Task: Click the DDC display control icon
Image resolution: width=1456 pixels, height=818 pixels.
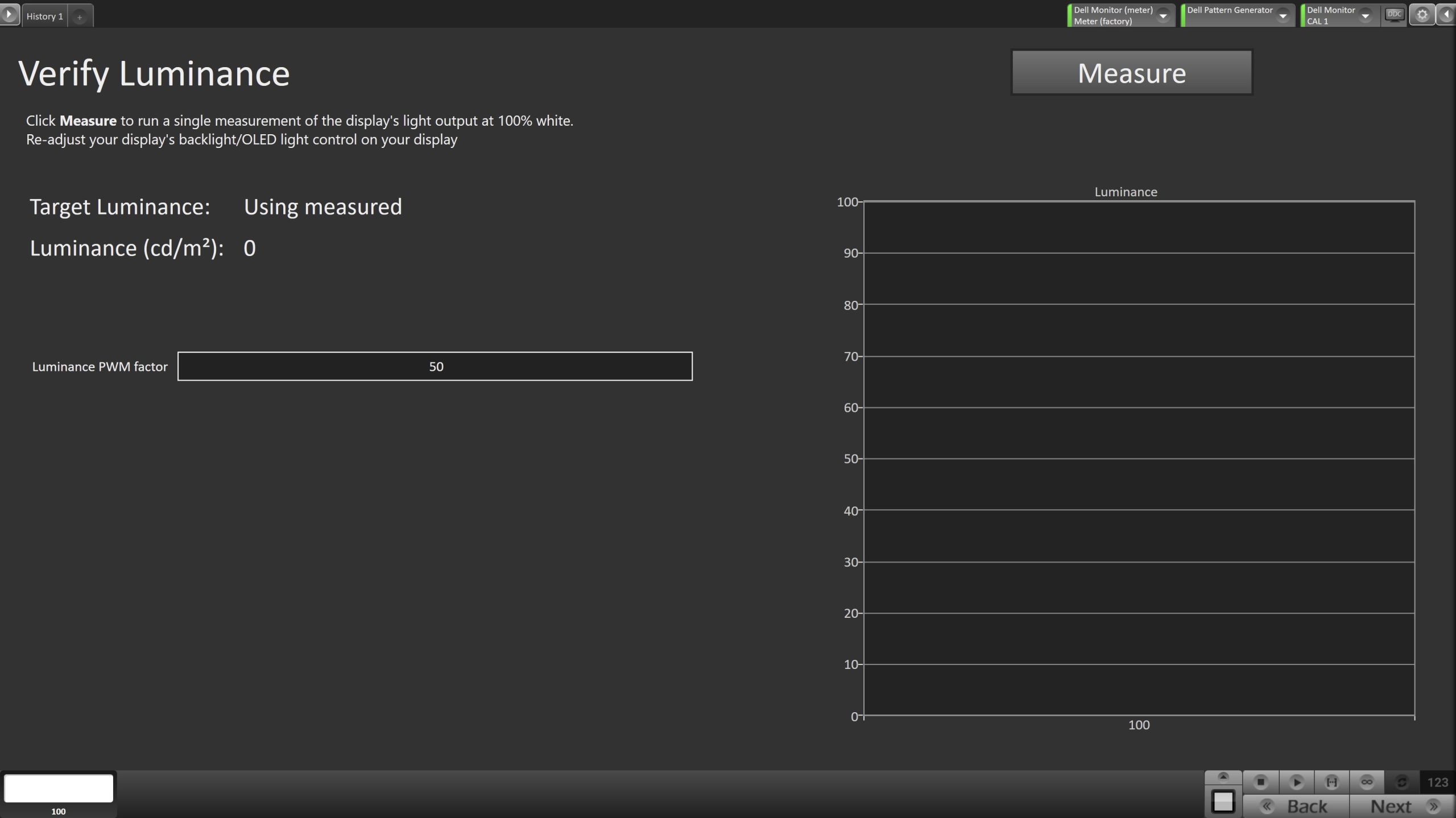Action: (1395, 15)
